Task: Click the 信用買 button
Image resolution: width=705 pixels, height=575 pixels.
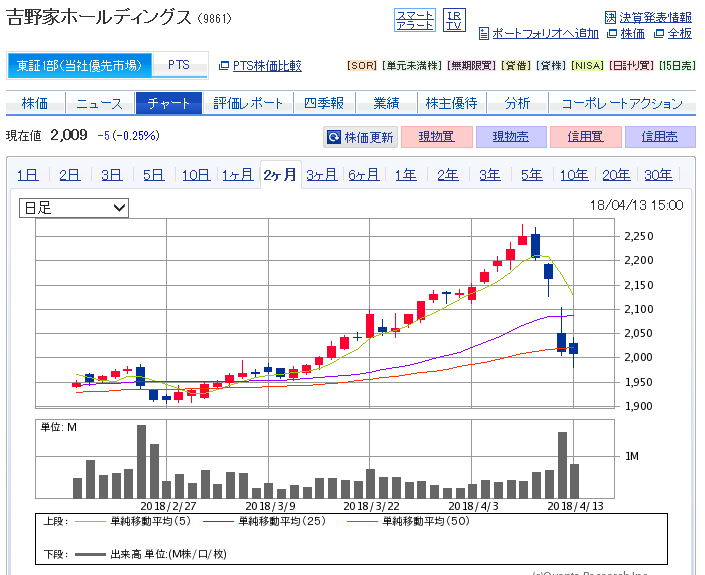Action: (x=585, y=137)
